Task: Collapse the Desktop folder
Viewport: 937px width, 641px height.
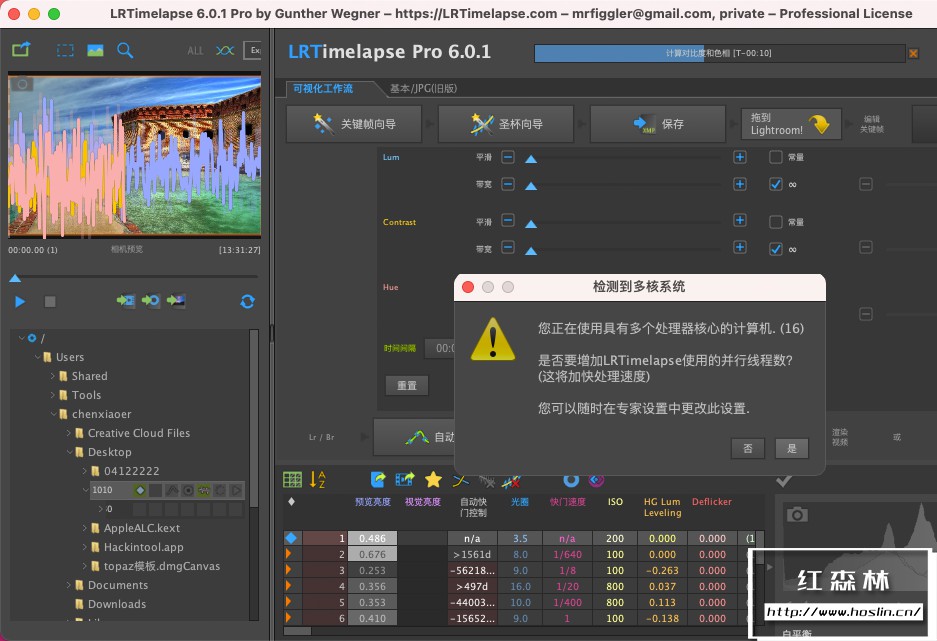Action: click(69, 452)
